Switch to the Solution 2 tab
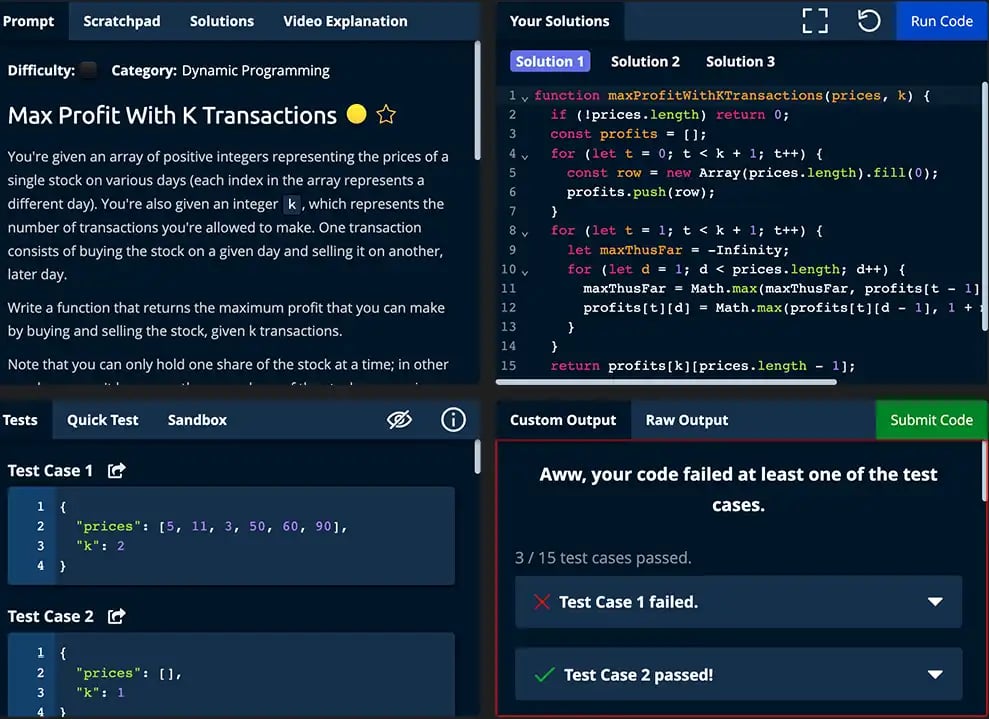Image resolution: width=989 pixels, height=719 pixels. [x=645, y=61]
